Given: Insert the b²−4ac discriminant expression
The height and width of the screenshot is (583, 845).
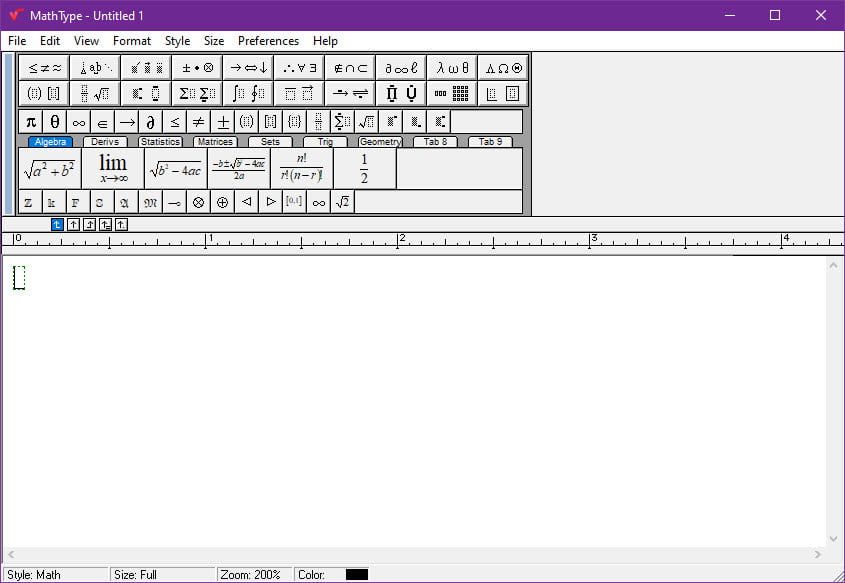Looking at the screenshot, I should (176, 169).
